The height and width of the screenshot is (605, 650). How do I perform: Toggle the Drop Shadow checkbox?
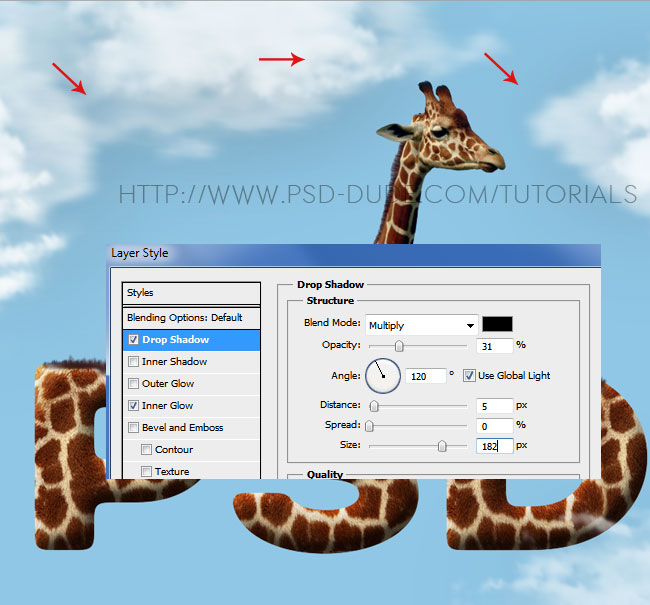pyautogui.click(x=133, y=340)
